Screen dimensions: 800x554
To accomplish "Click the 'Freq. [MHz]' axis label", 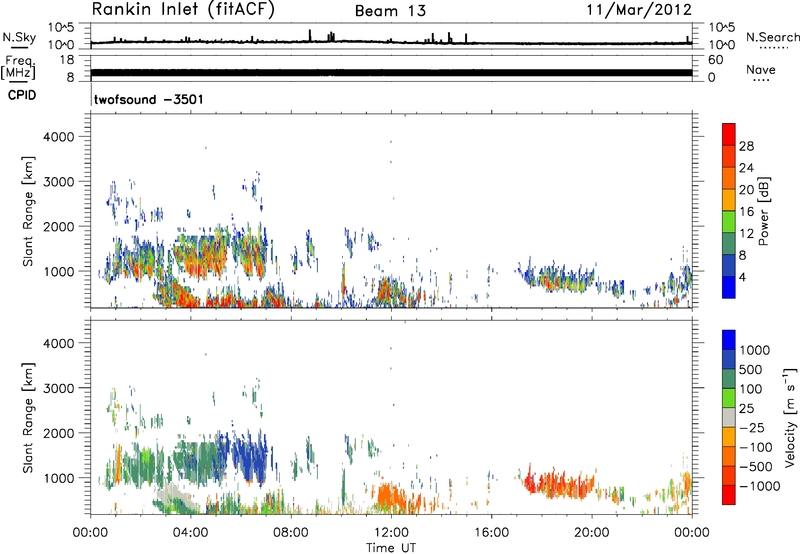I will coord(18,67).
